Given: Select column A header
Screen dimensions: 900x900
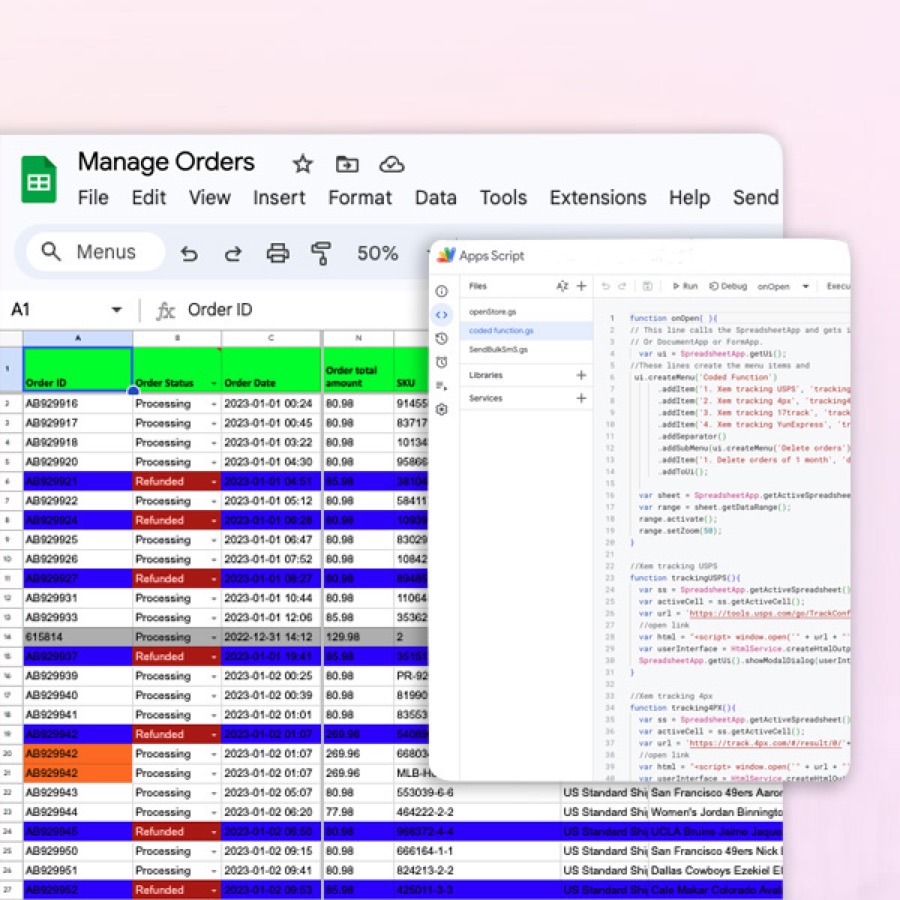Looking at the screenshot, I should 77,339.
